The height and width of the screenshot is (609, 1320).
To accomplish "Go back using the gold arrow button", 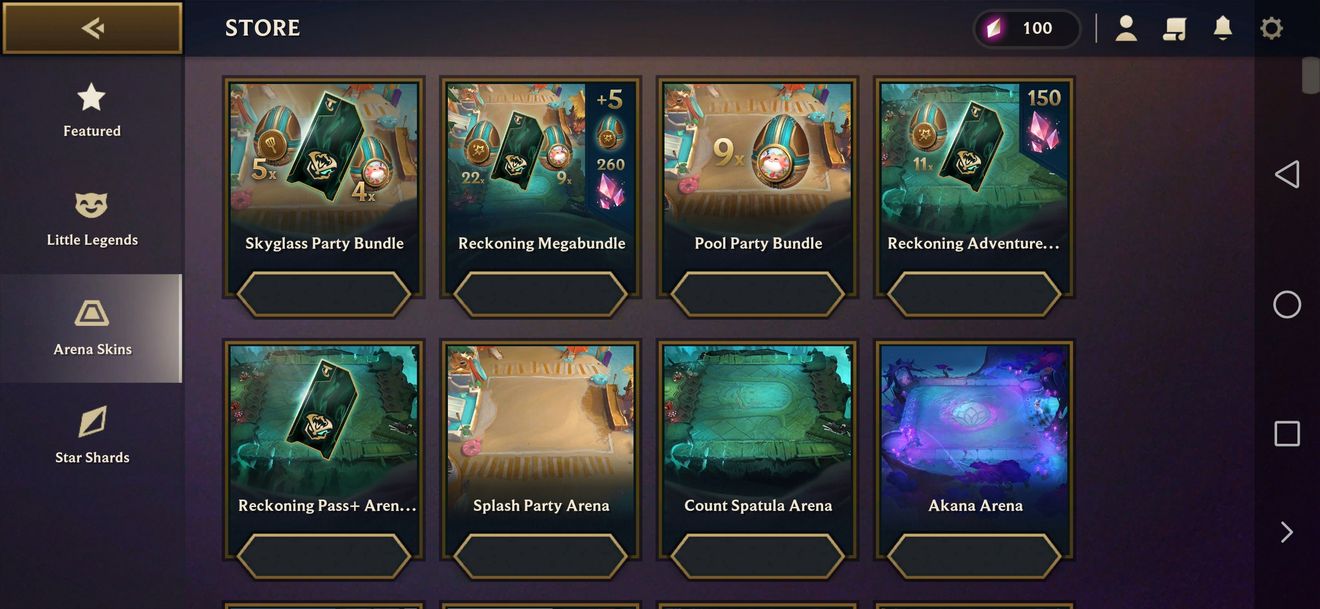I will pos(92,28).
